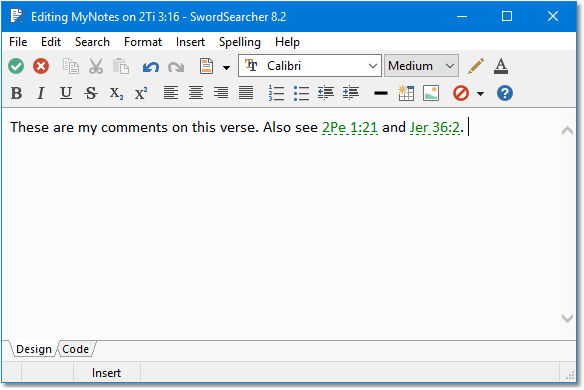
Task: Click the Insert mode status indicator
Action: (x=107, y=373)
